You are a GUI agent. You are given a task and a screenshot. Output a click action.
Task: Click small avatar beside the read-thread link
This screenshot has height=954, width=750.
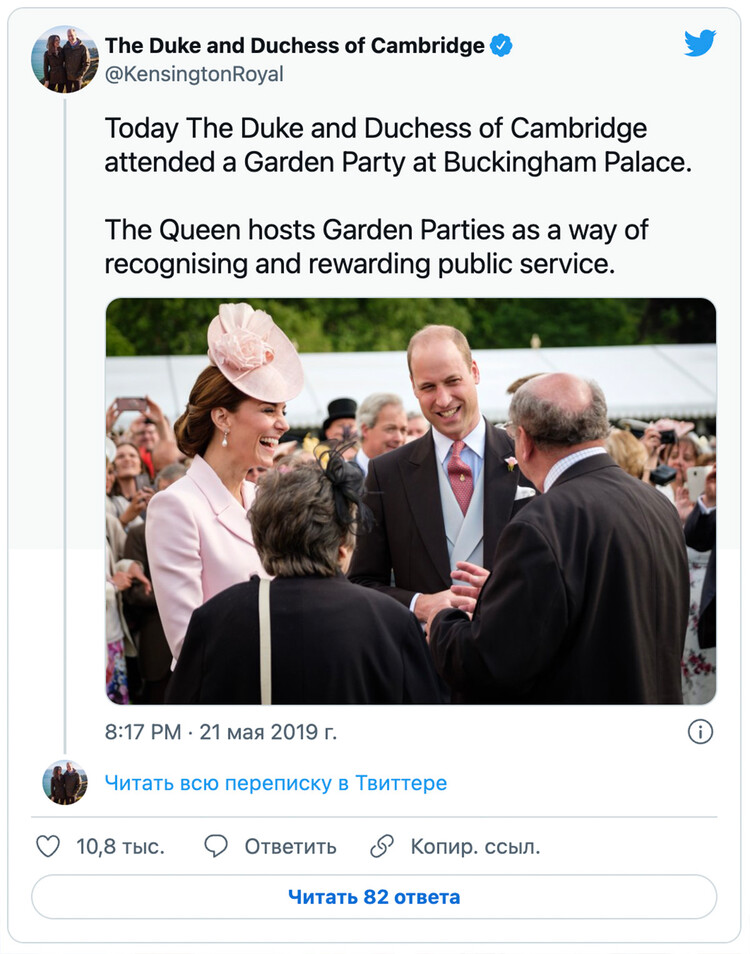point(65,782)
